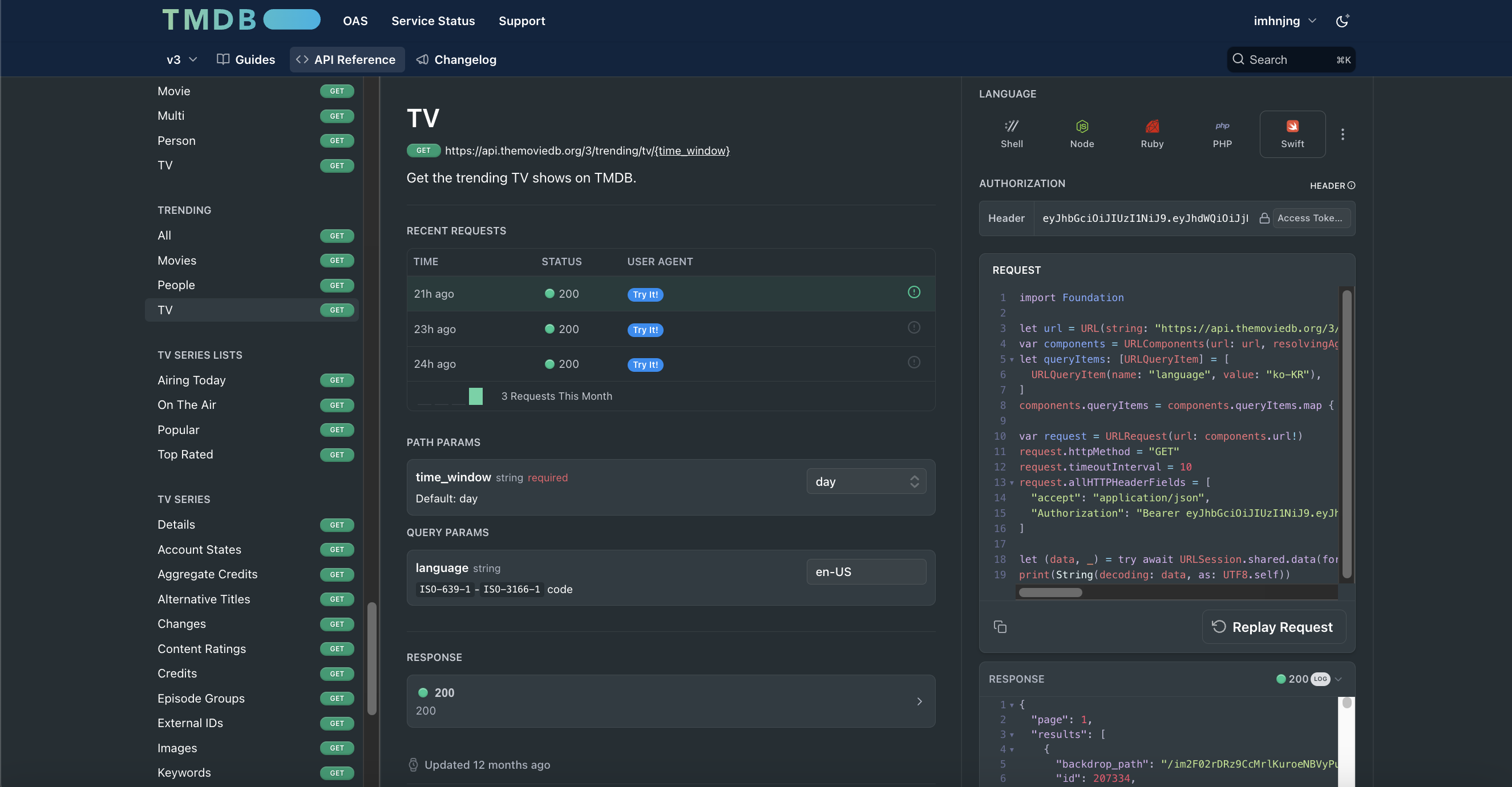1512x787 pixels.
Task: Open Trending People endpoint
Action: tap(251, 285)
